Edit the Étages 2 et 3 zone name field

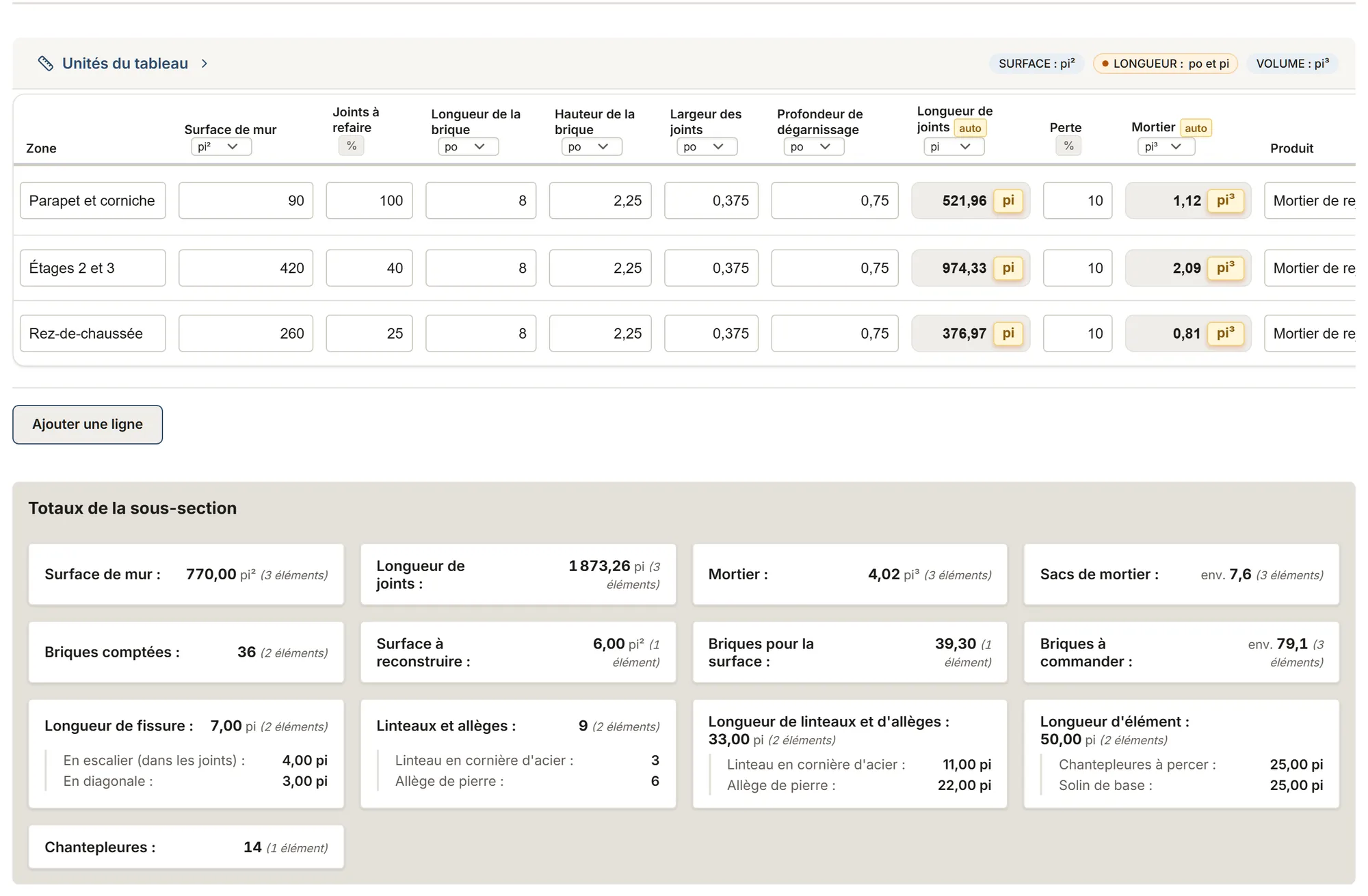(x=93, y=268)
